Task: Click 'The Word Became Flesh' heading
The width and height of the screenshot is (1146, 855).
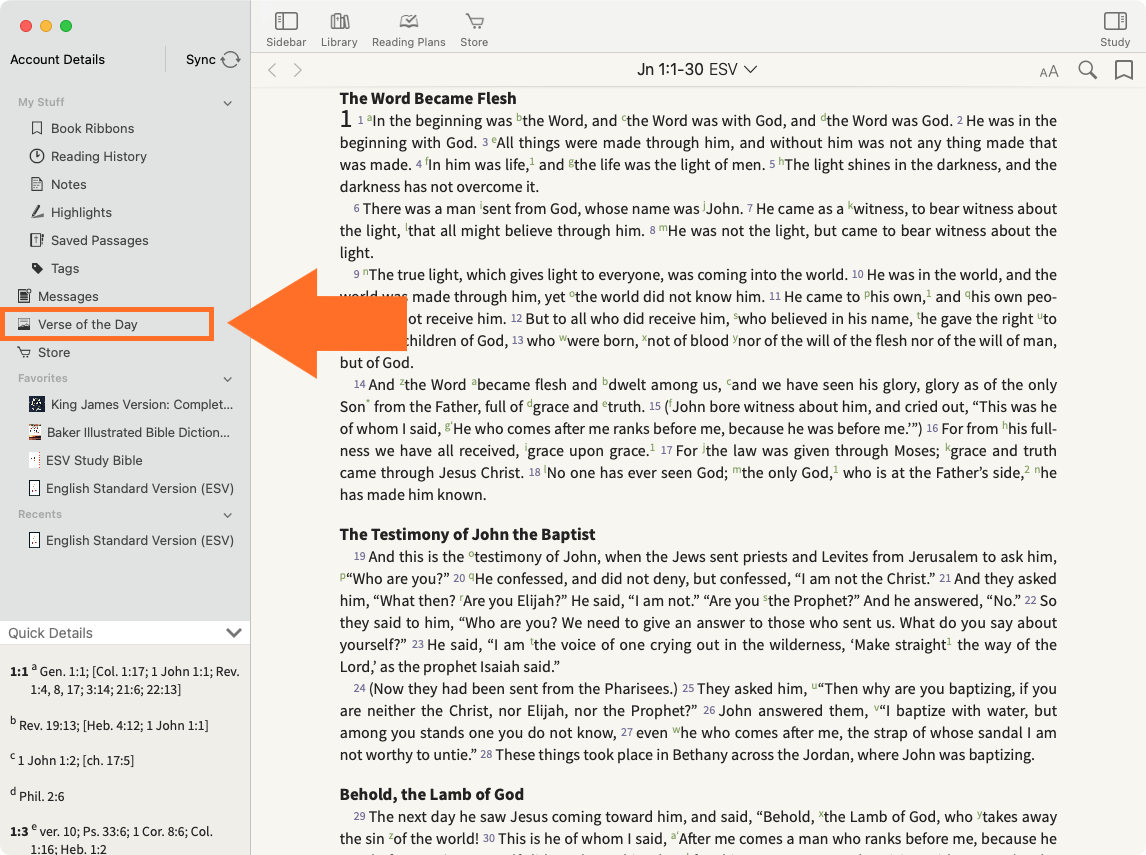Action: pyautogui.click(x=428, y=98)
